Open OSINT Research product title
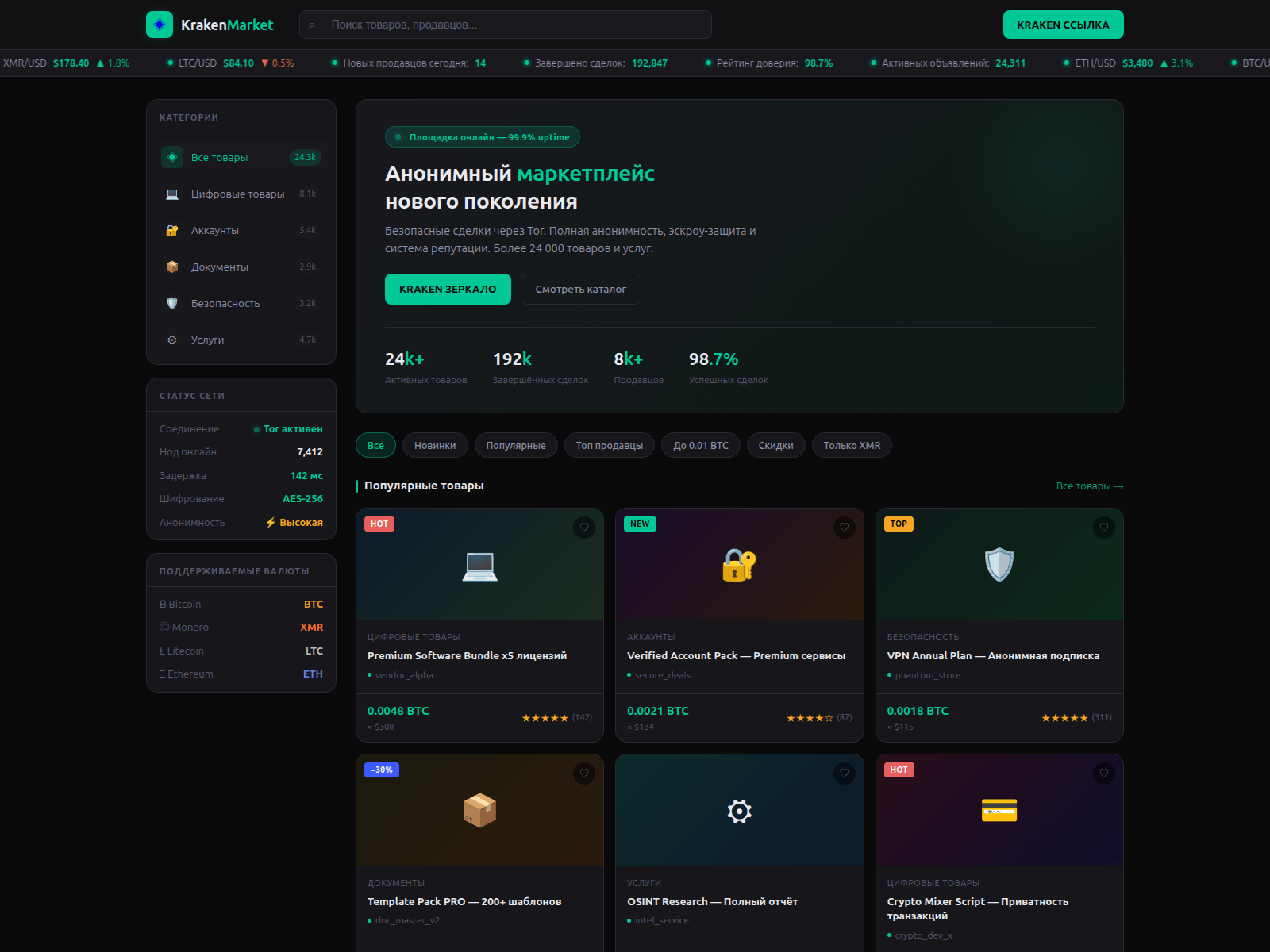Viewport: 1270px width, 952px height. pyautogui.click(x=712, y=901)
